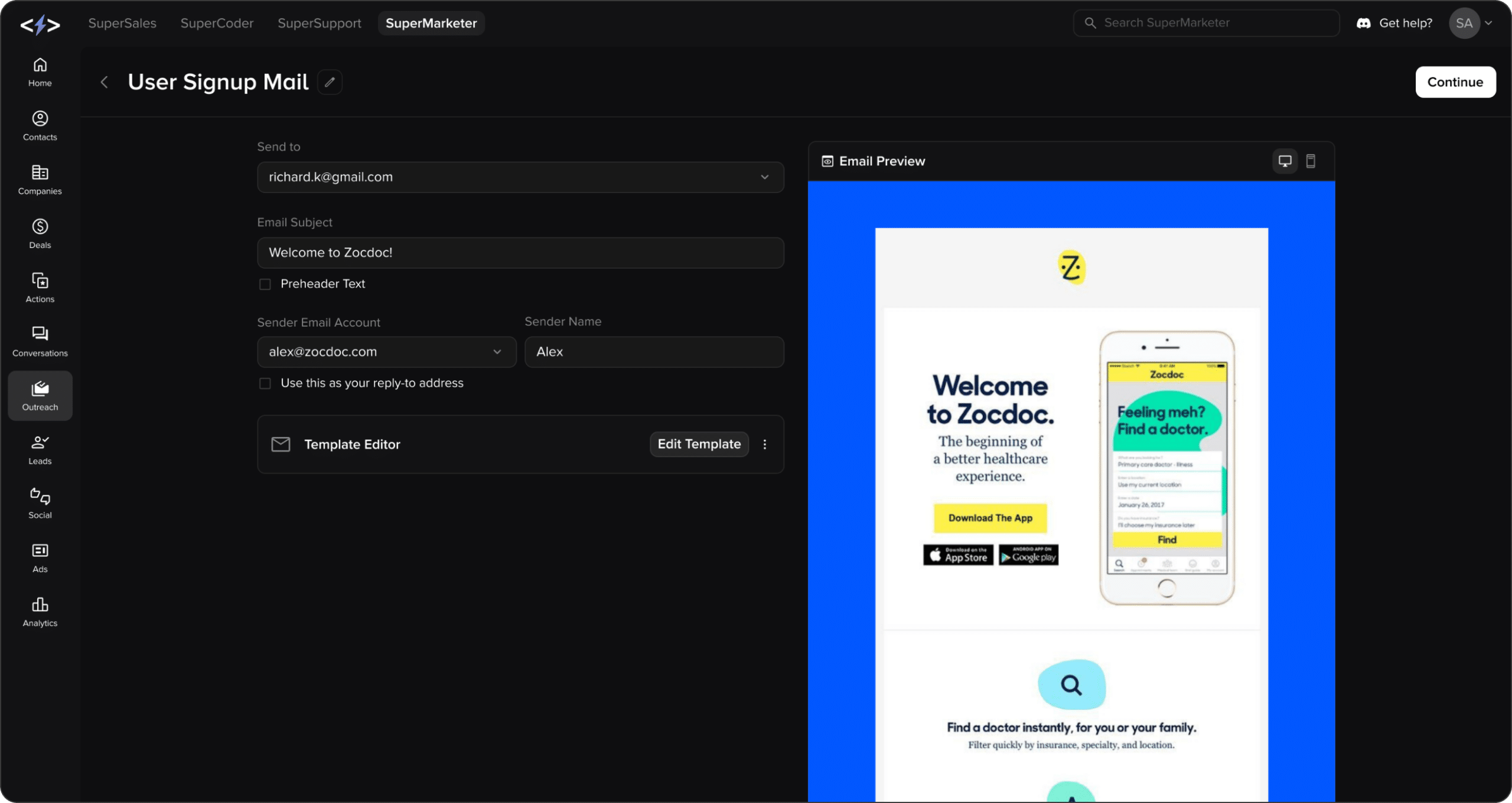Screen dimensions: 1512x803
Task: Click the Discord help icon
Action: pyautogui.click(x=1363, y=23)
